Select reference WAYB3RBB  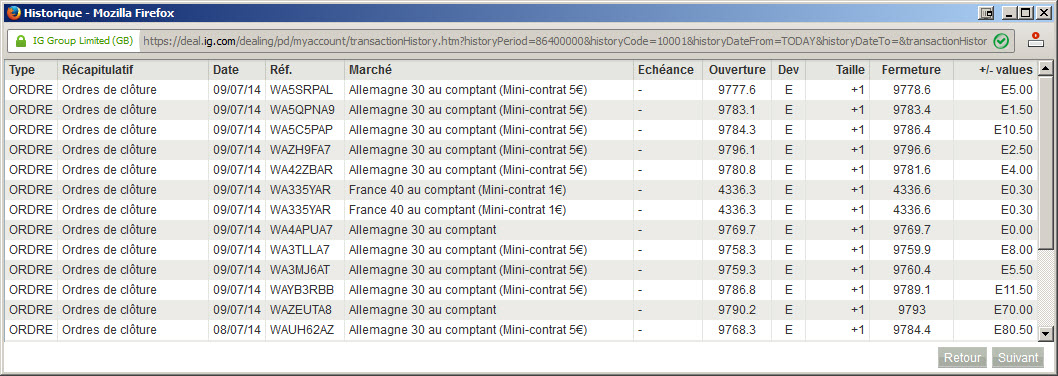(302, 290)
